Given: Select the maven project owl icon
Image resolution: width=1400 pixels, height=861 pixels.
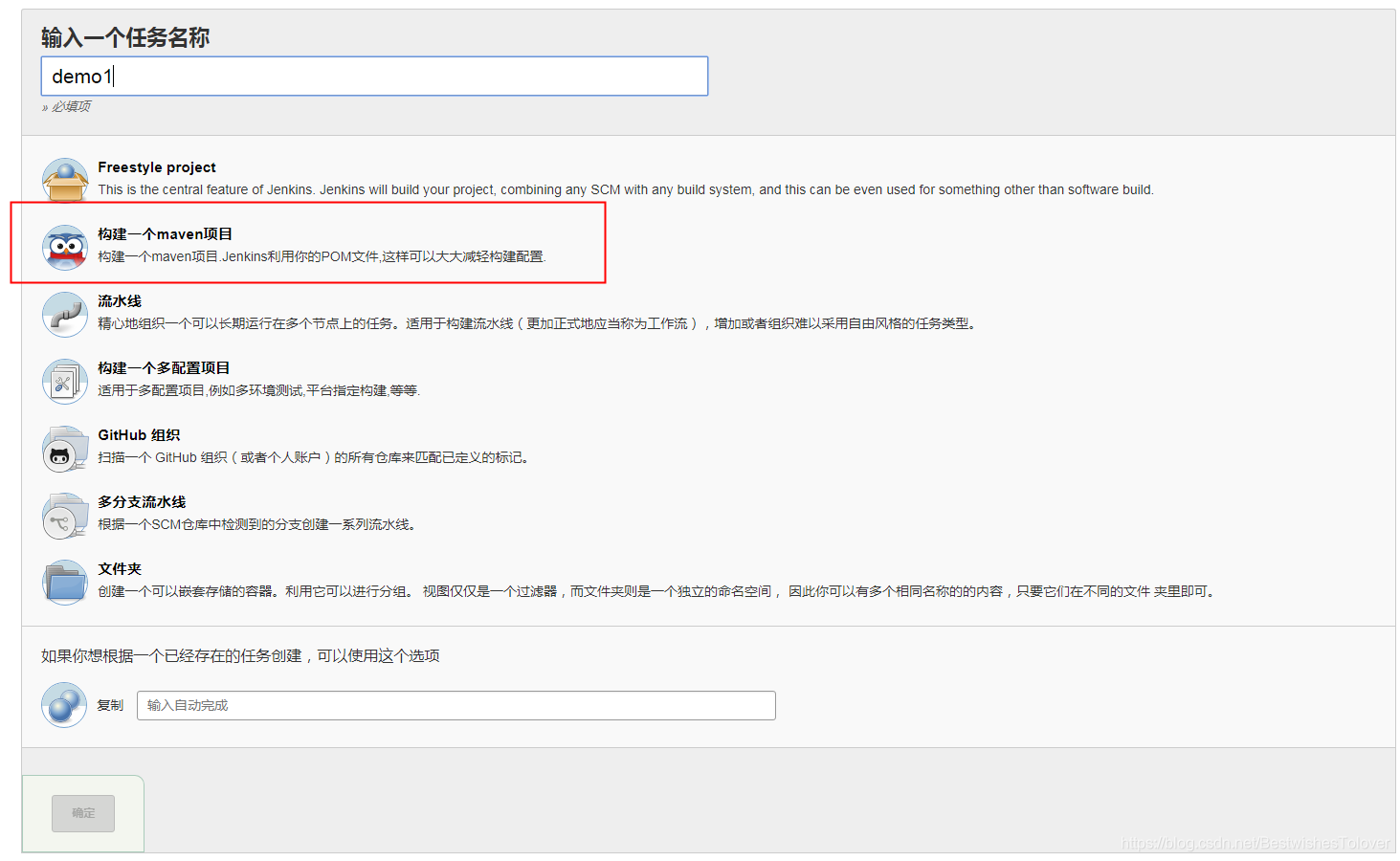Looking at the screenshot, I should [65, 248].
